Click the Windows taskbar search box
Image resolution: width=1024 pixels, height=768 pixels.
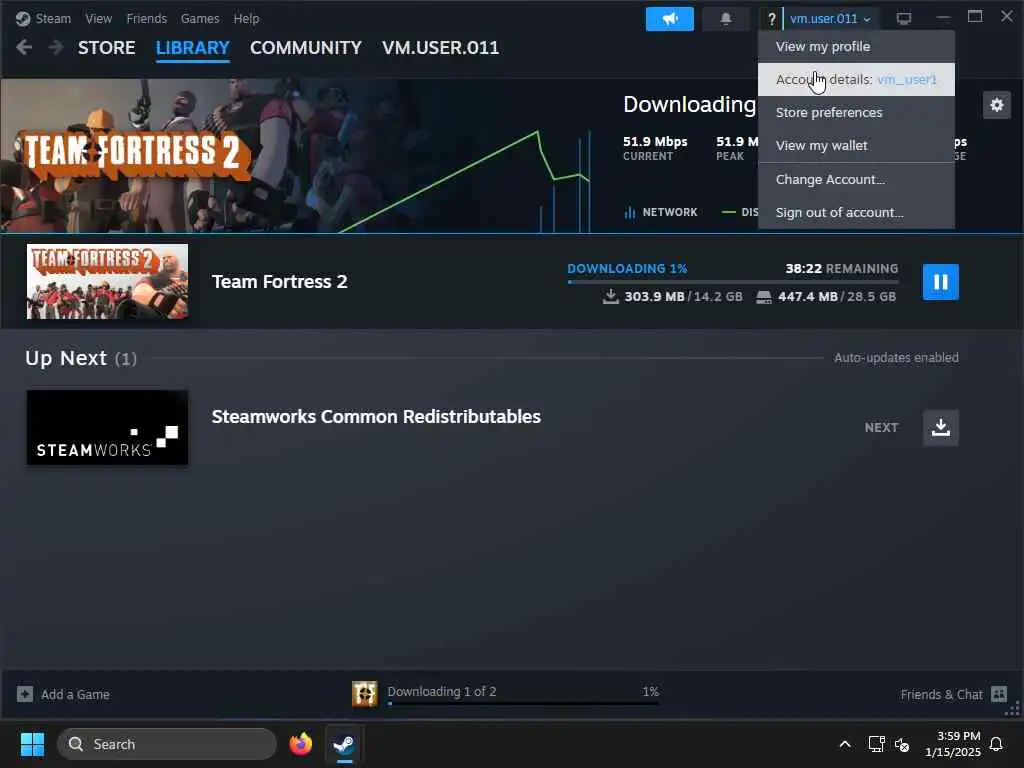coord(167,744)
